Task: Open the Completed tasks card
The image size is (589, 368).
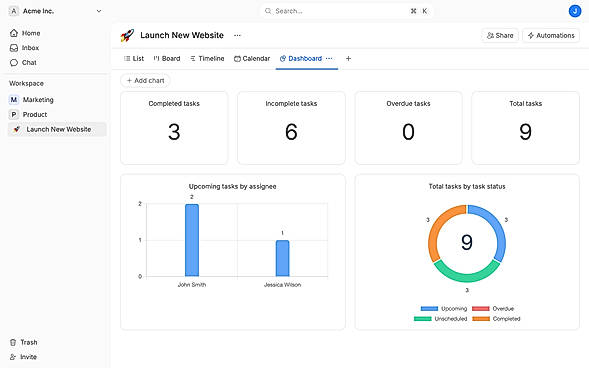Action: (x=174, y=128)
